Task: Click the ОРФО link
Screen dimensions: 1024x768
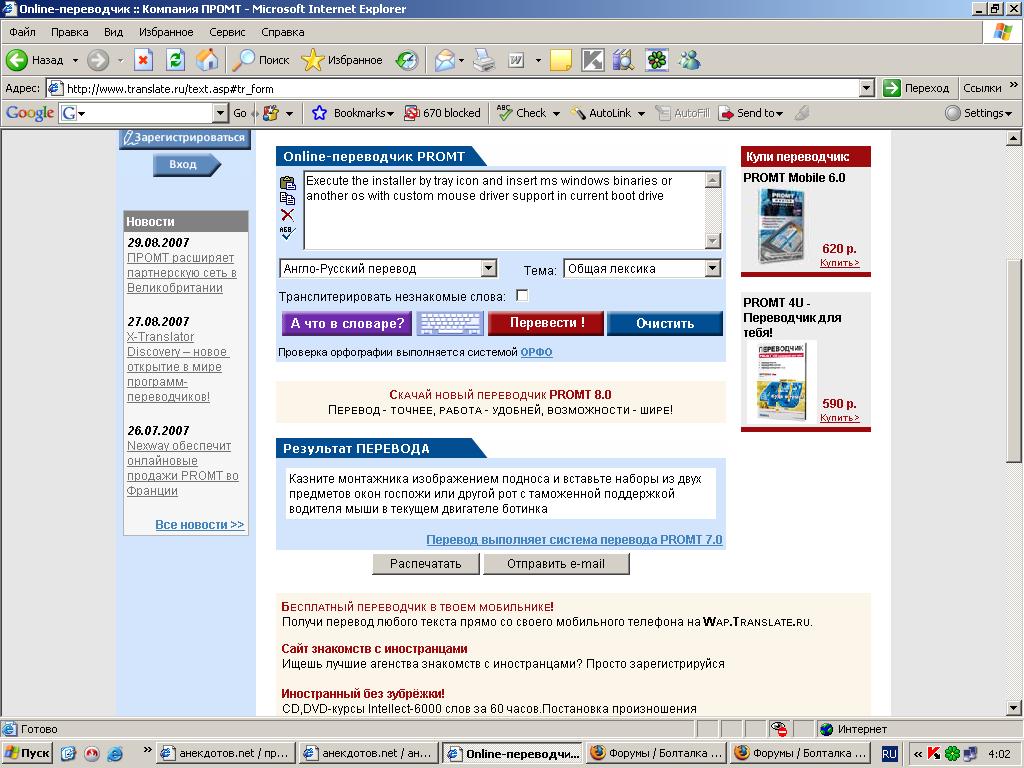Action: click(x=536, y=352)
